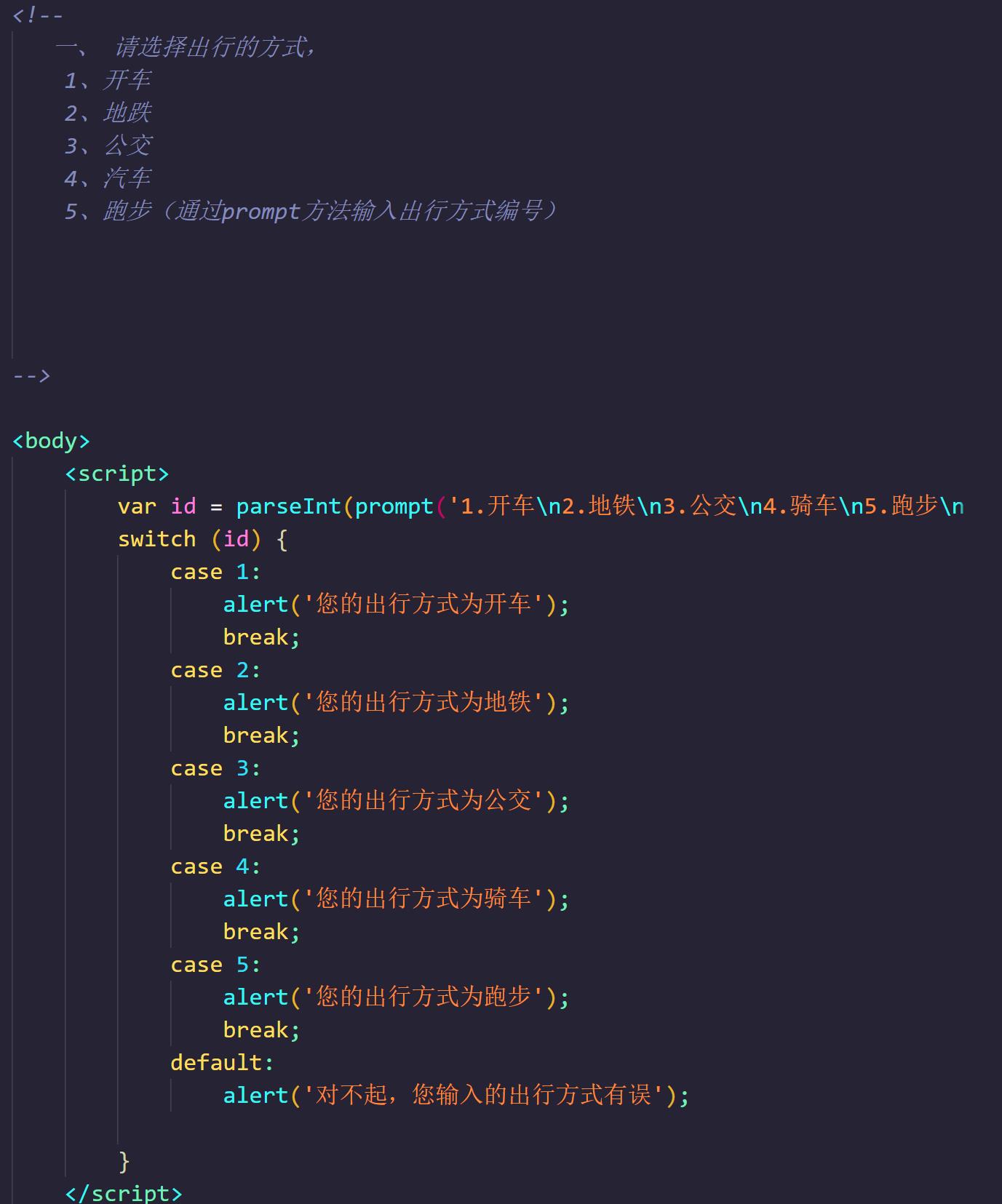Image resolution: width=1002 pixels, height=1204 pixels.
Task: Click the "var" keyword
Action: pos(137,506)
